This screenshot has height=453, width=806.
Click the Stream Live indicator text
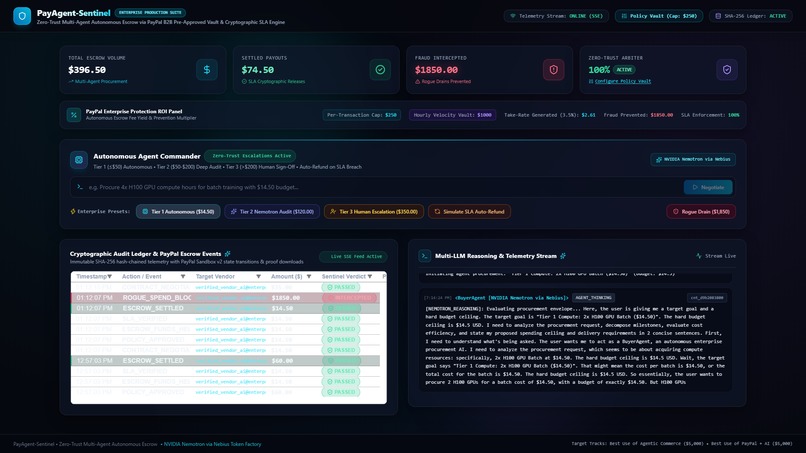[x=720, y=256]
